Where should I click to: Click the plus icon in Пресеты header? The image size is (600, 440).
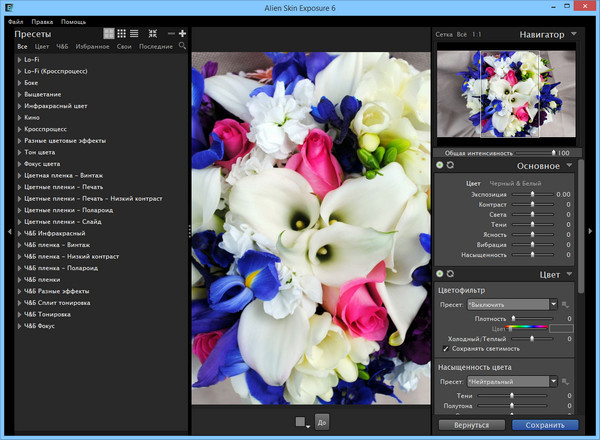coord(182,34)
